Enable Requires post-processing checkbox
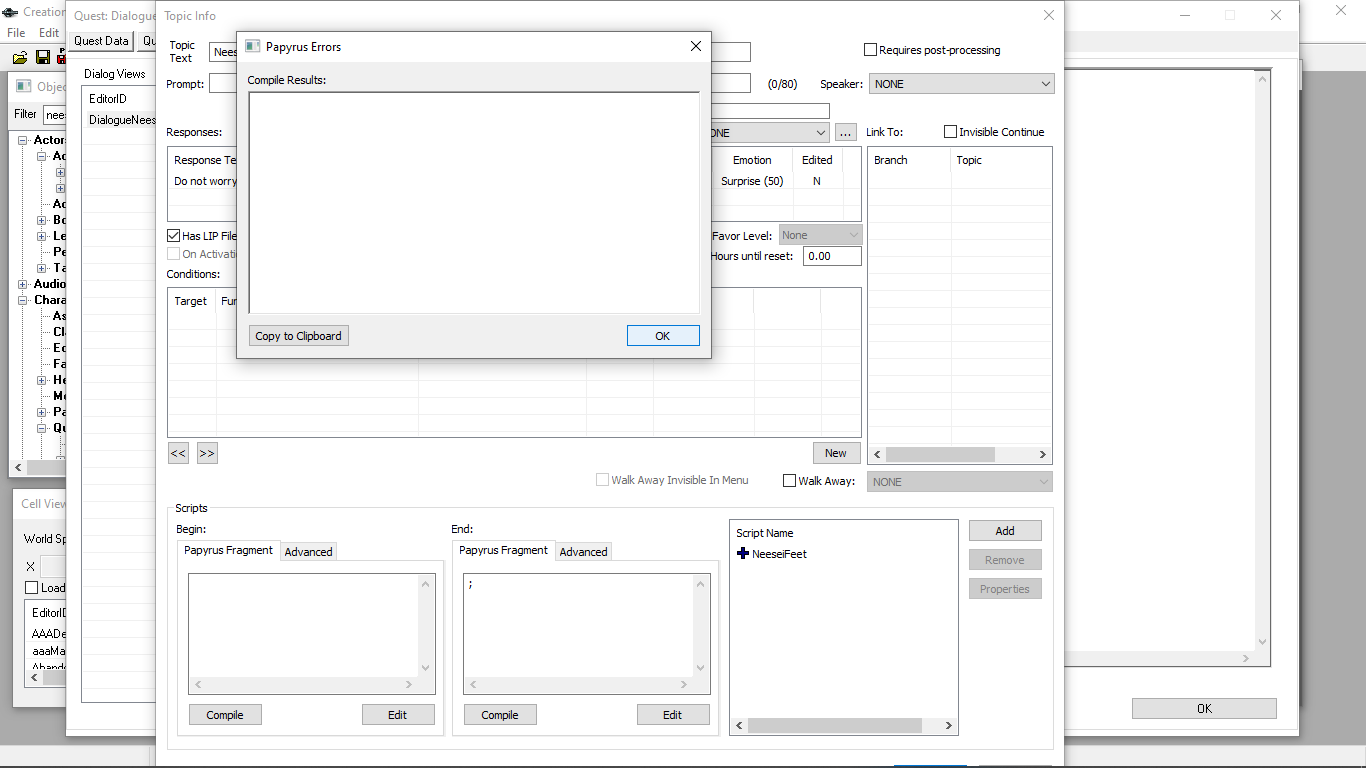This screenshot has width=1366, height=768. click(x=871, y=50)
